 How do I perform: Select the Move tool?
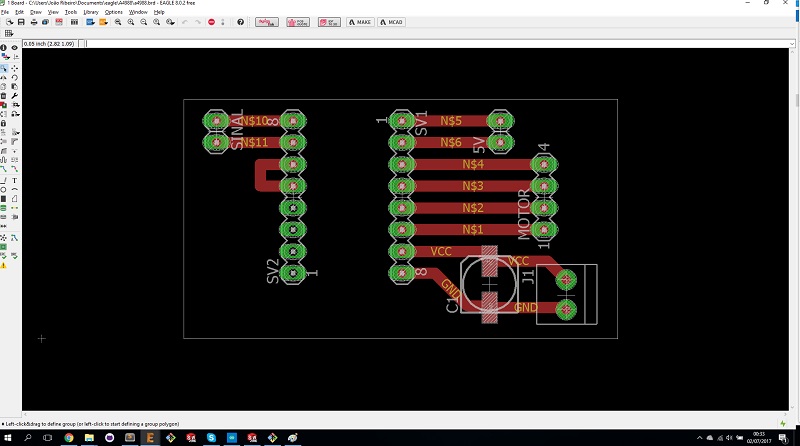pos(15,68)
